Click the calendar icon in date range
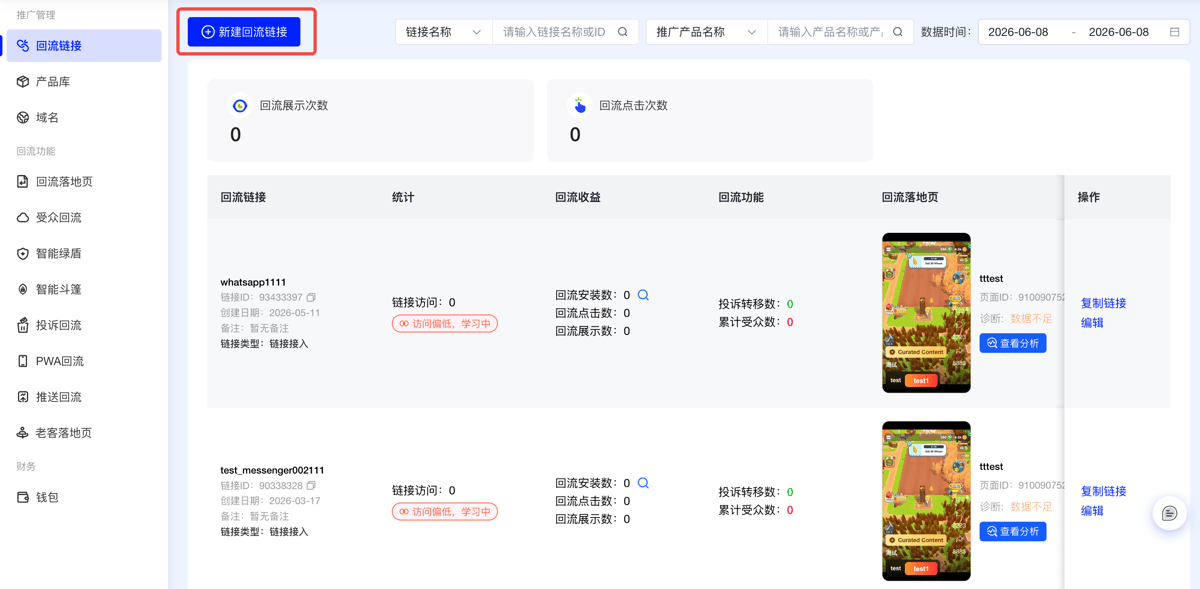The width and height of the screenshot is (1200, 589). 1175,32
